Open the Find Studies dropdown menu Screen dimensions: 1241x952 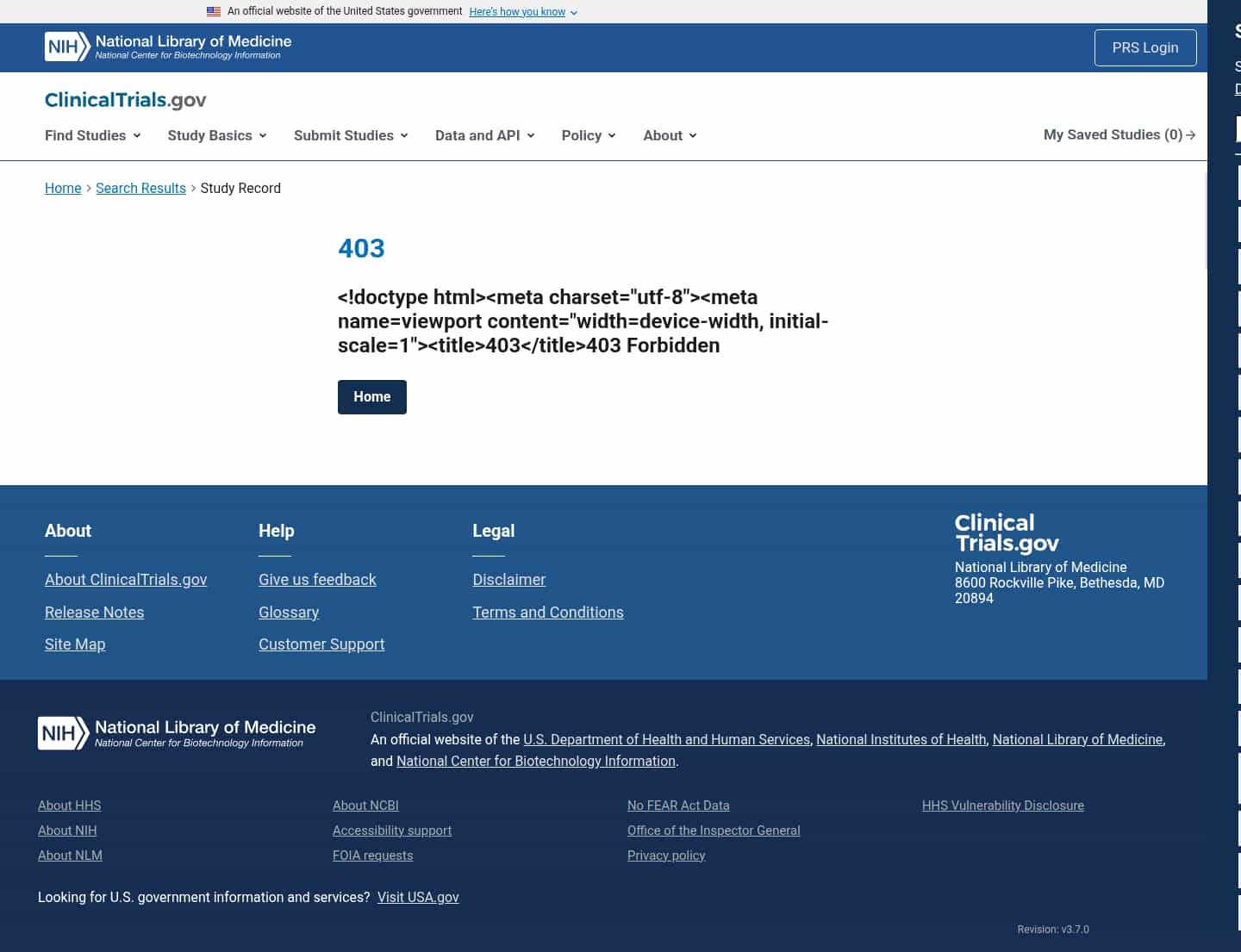[93, 135]
